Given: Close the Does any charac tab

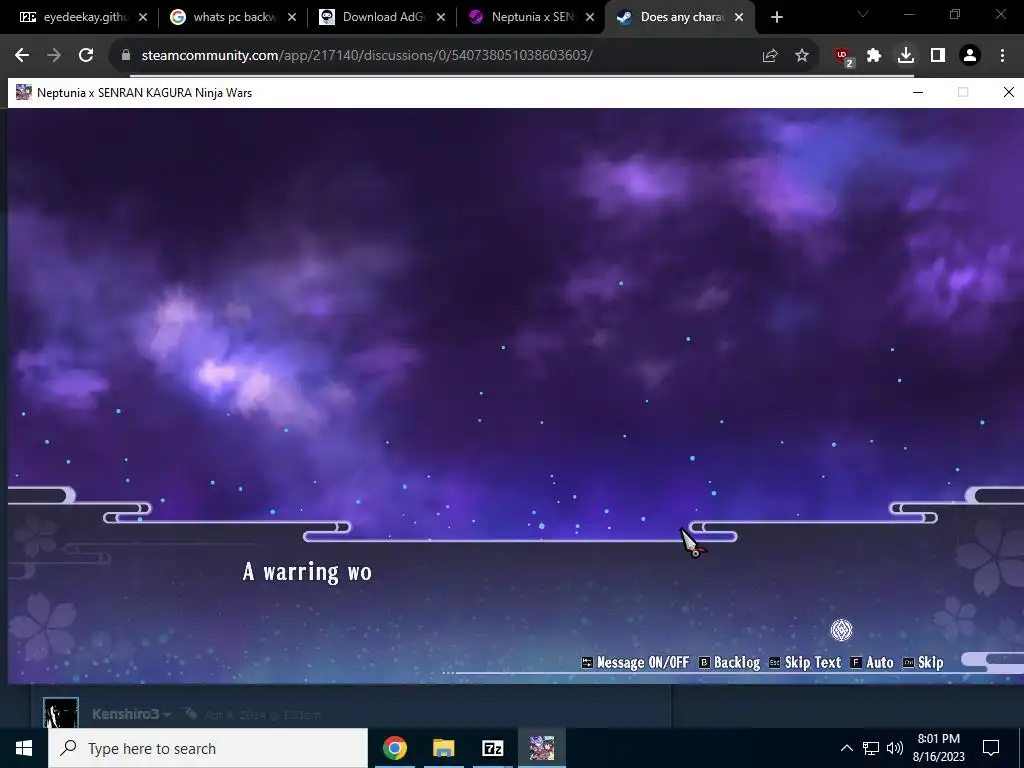Looking at the screenshot, I should [739, 18].
